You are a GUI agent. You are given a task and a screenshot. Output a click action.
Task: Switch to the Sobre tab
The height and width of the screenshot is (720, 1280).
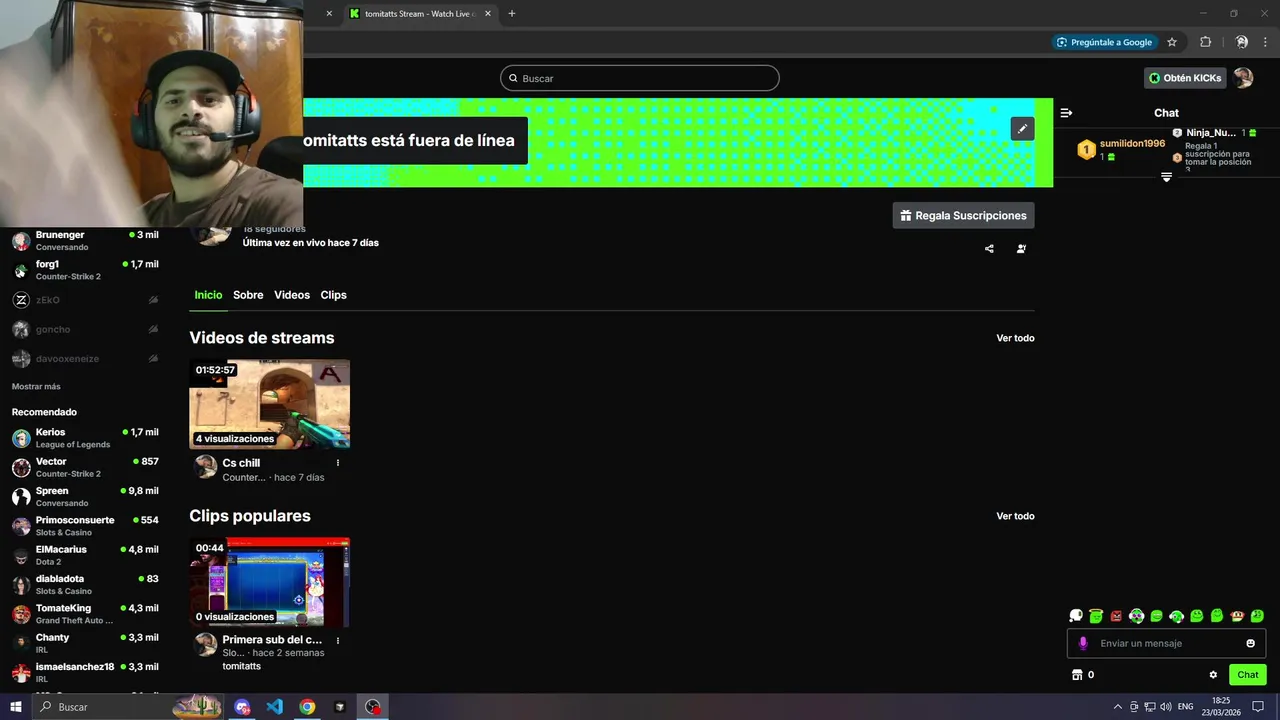pos(248,295)
